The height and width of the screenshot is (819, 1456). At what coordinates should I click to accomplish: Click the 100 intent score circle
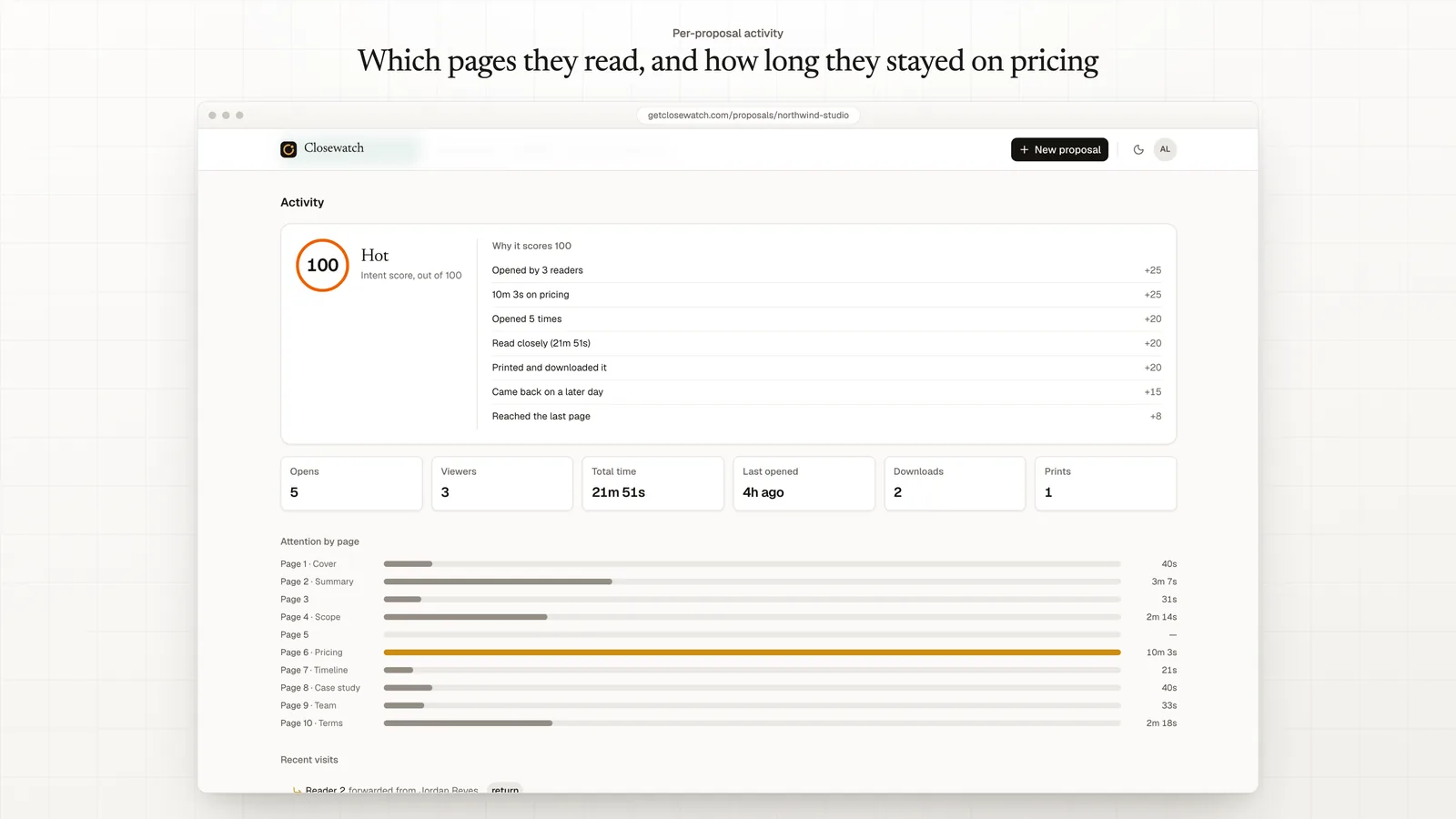322,265
